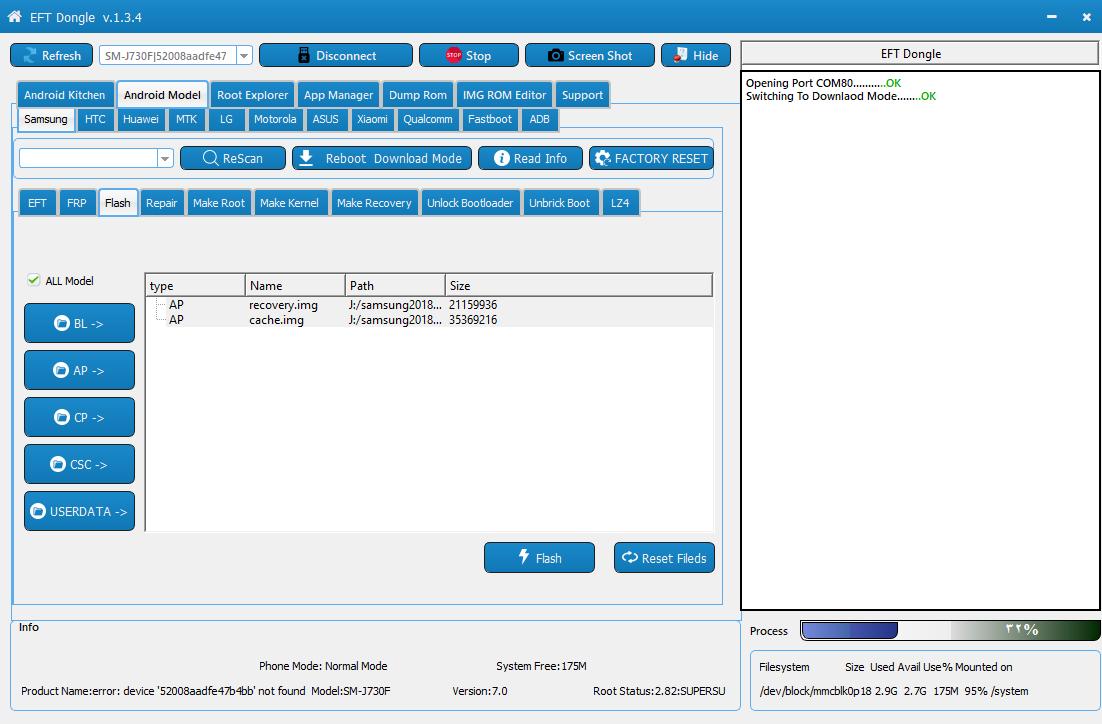Select the Xiaomi brand tab
This screenshot has width=1102, height=724.
(372, 119)
